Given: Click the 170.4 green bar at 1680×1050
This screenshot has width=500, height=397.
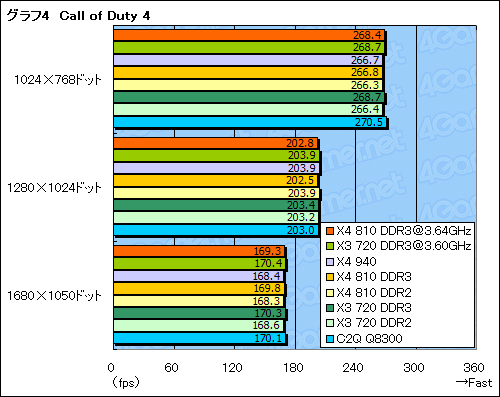Looking at the screenshot, I should (x=200, y=264).
